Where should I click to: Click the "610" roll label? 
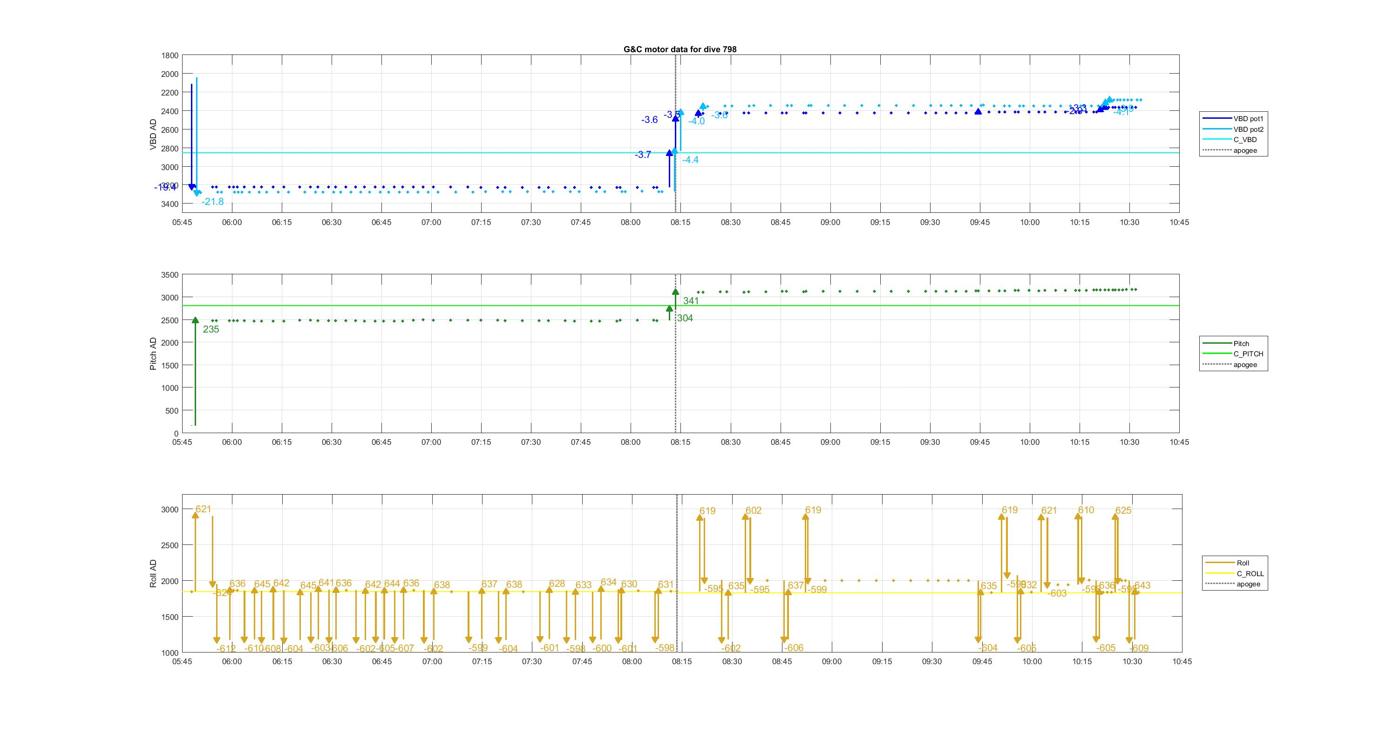tap(1086, 510)
